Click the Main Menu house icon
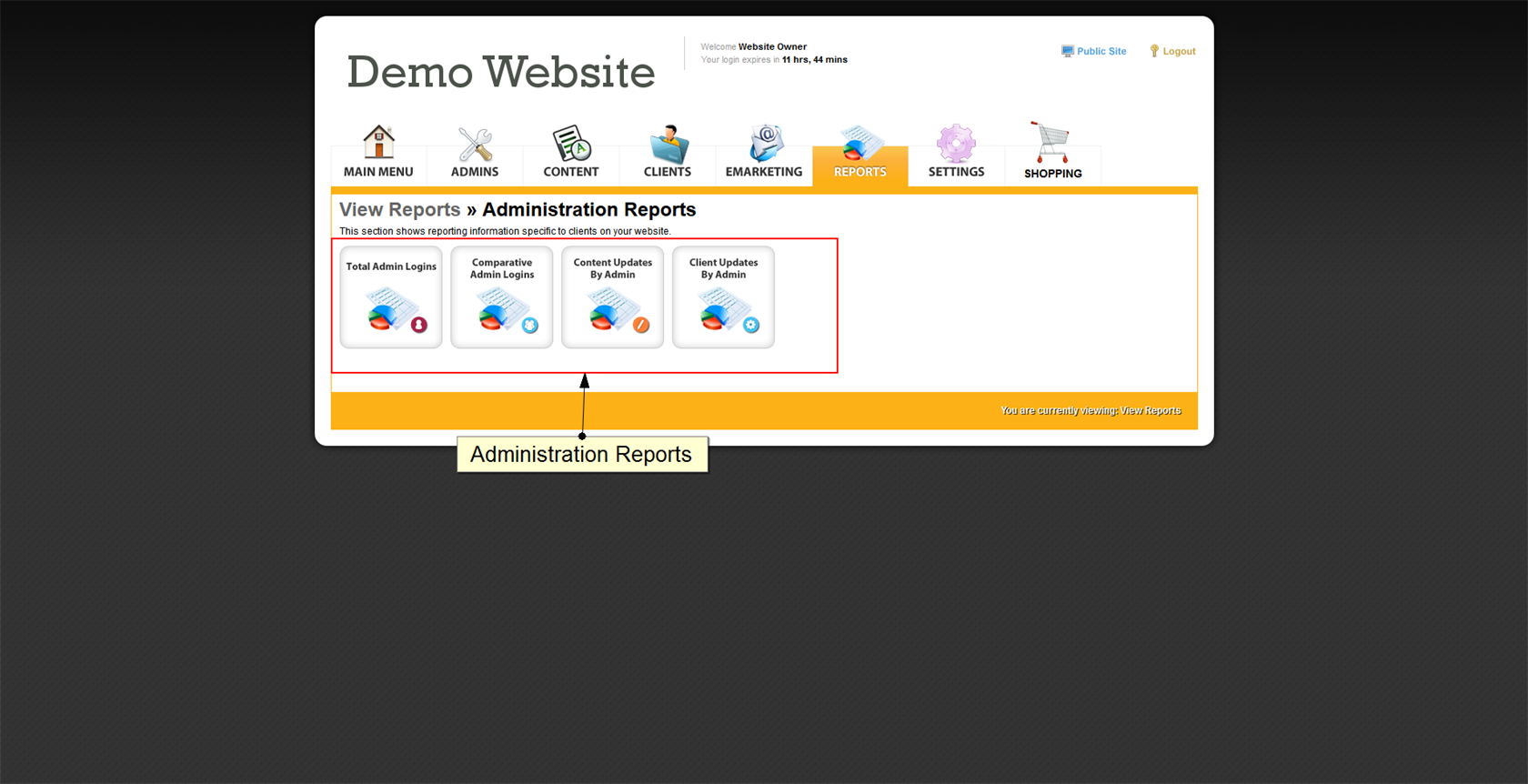 378,143
